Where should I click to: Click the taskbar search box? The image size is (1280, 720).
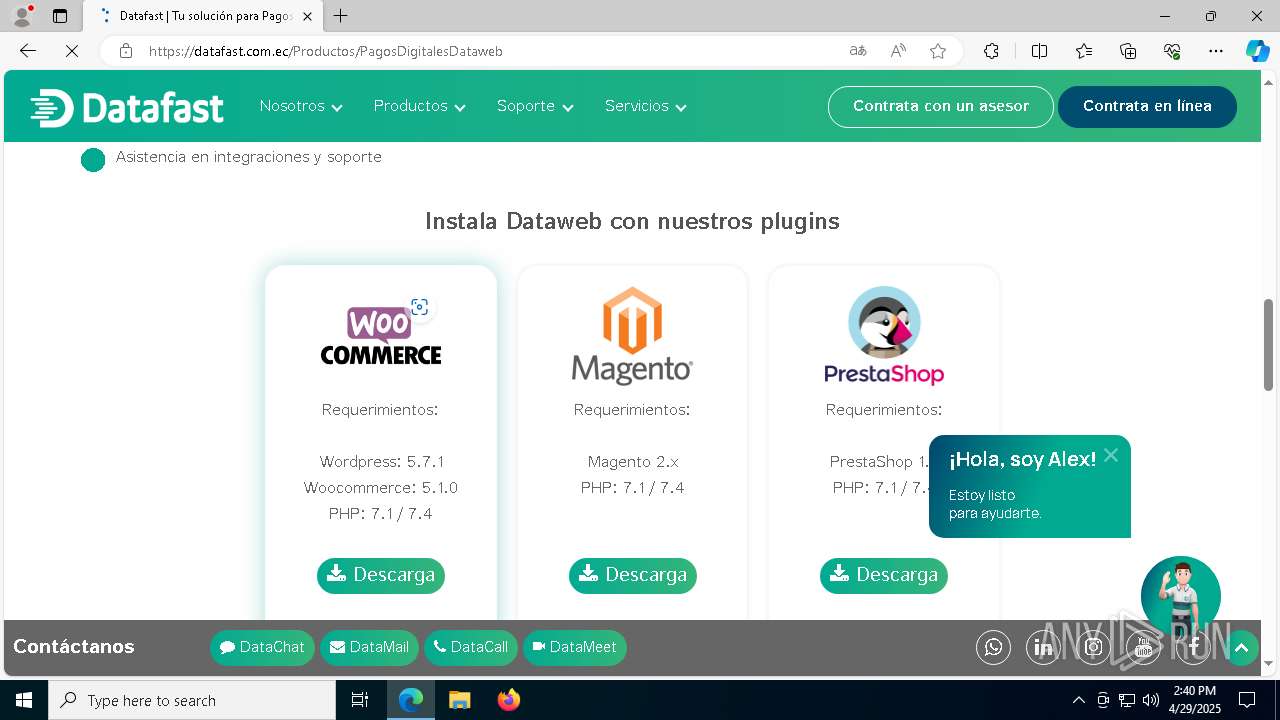tap(192, 700)
